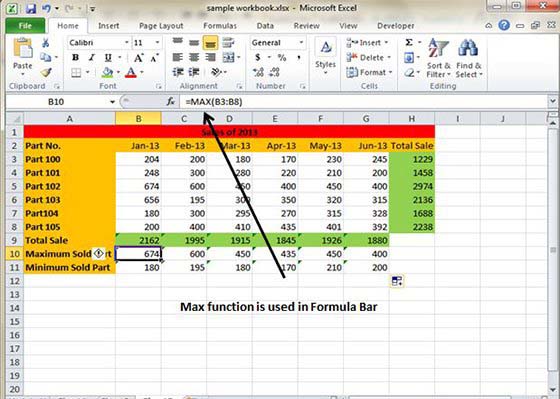Click the Copy icon in Clipboard group
This screenshot has width=560, height=399.
[46, 57]
